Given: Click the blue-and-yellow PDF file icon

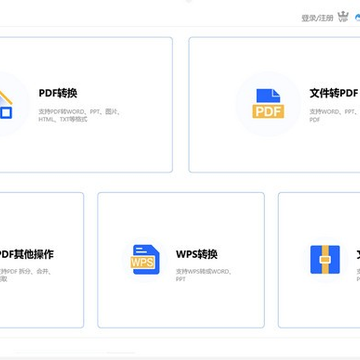Looking at the screenshot, I should pyautogui.click(x=268, y=104).
